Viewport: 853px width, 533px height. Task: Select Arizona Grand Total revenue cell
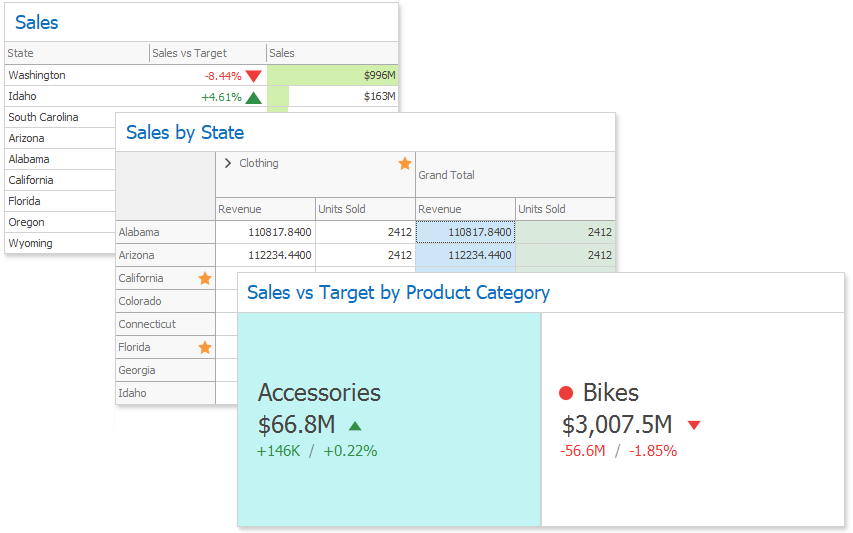tap(465, 255)
